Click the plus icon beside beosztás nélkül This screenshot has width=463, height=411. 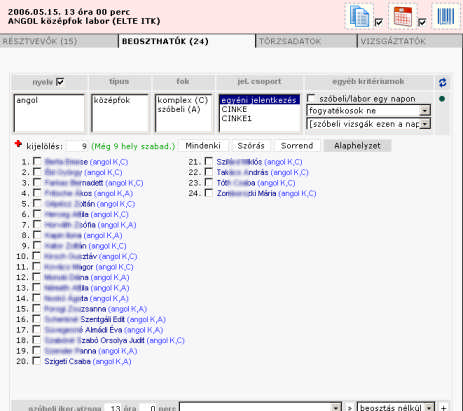pos(443,408)
